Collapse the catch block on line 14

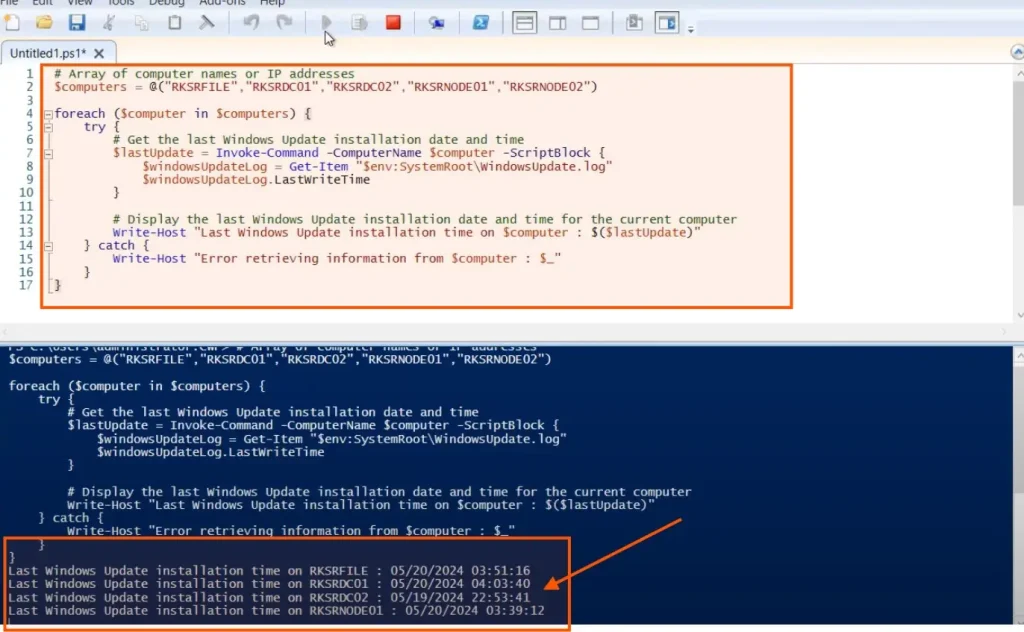pos(48,246)
